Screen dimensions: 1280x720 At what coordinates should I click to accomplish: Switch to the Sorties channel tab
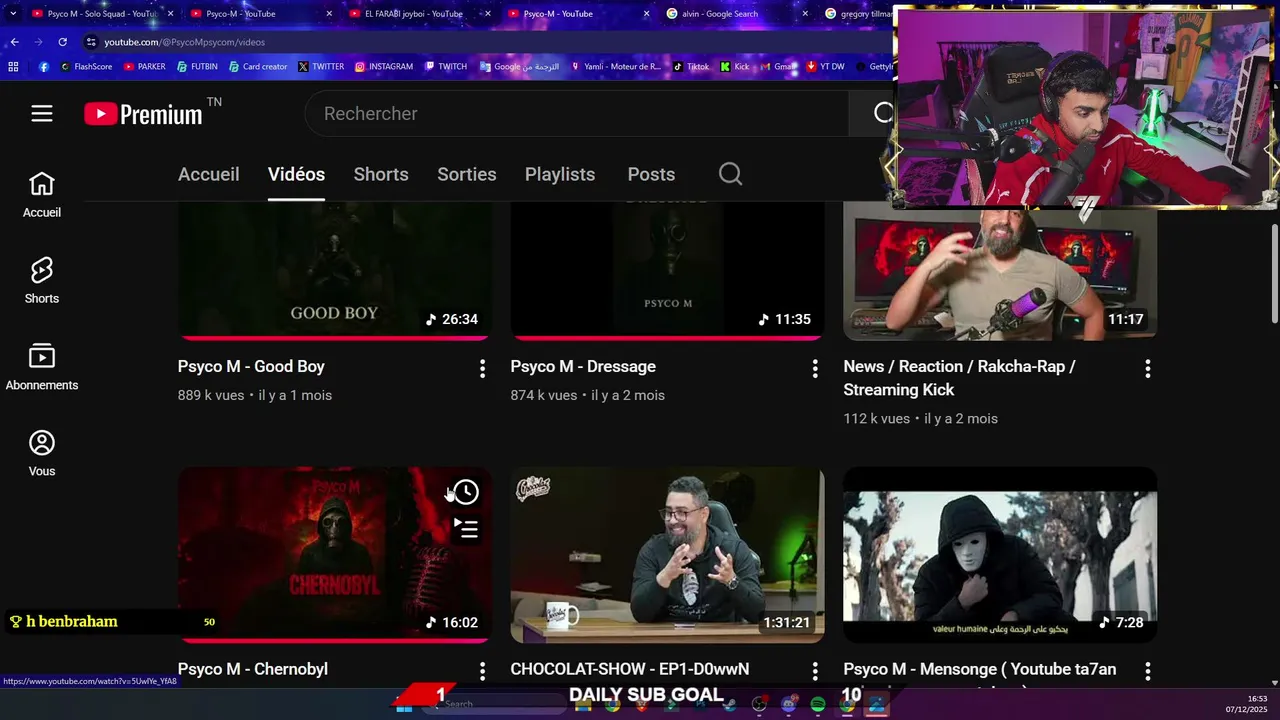pos(467,174)
